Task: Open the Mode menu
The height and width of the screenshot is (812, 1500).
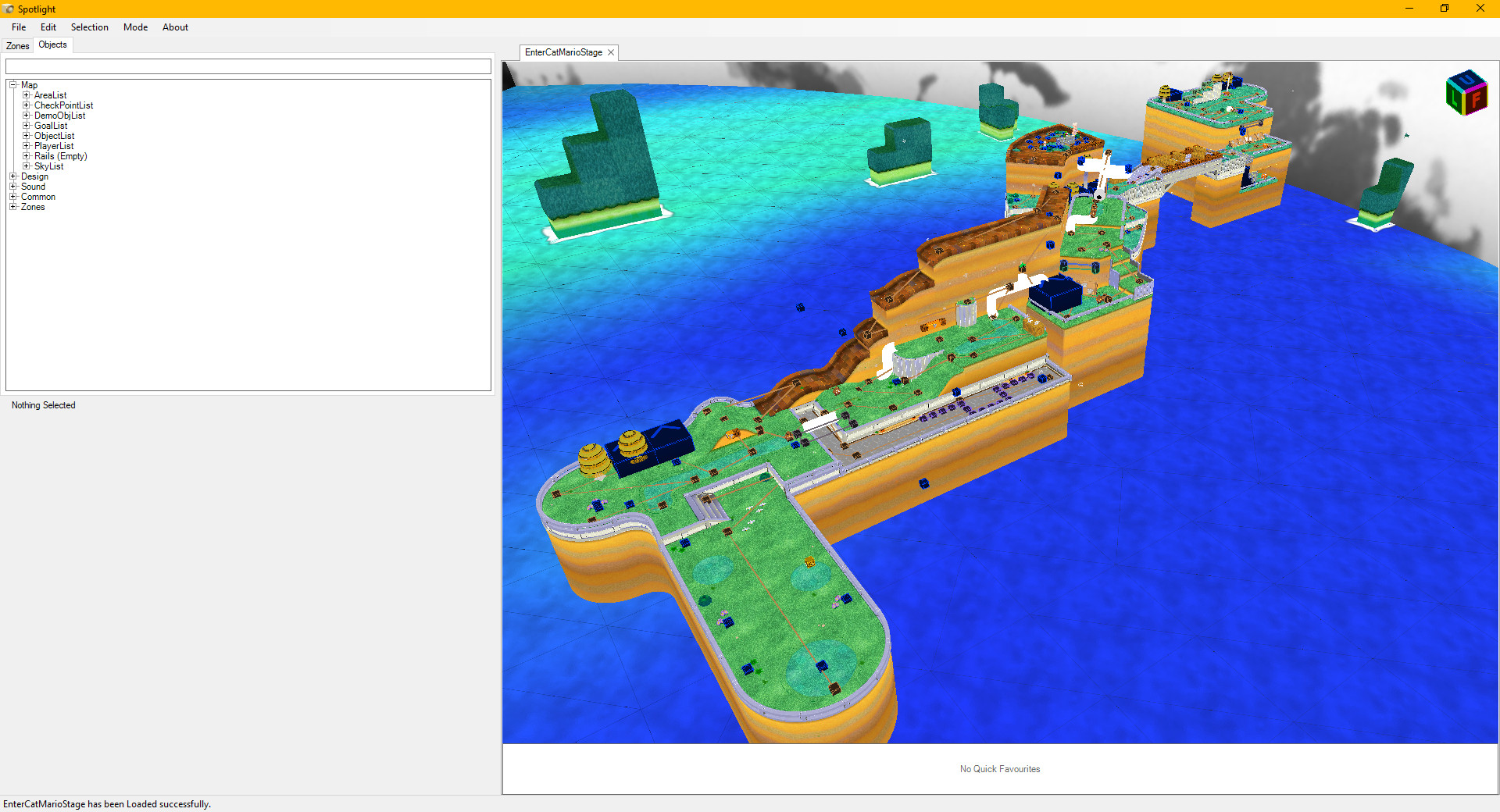Action: pos(134,27)
